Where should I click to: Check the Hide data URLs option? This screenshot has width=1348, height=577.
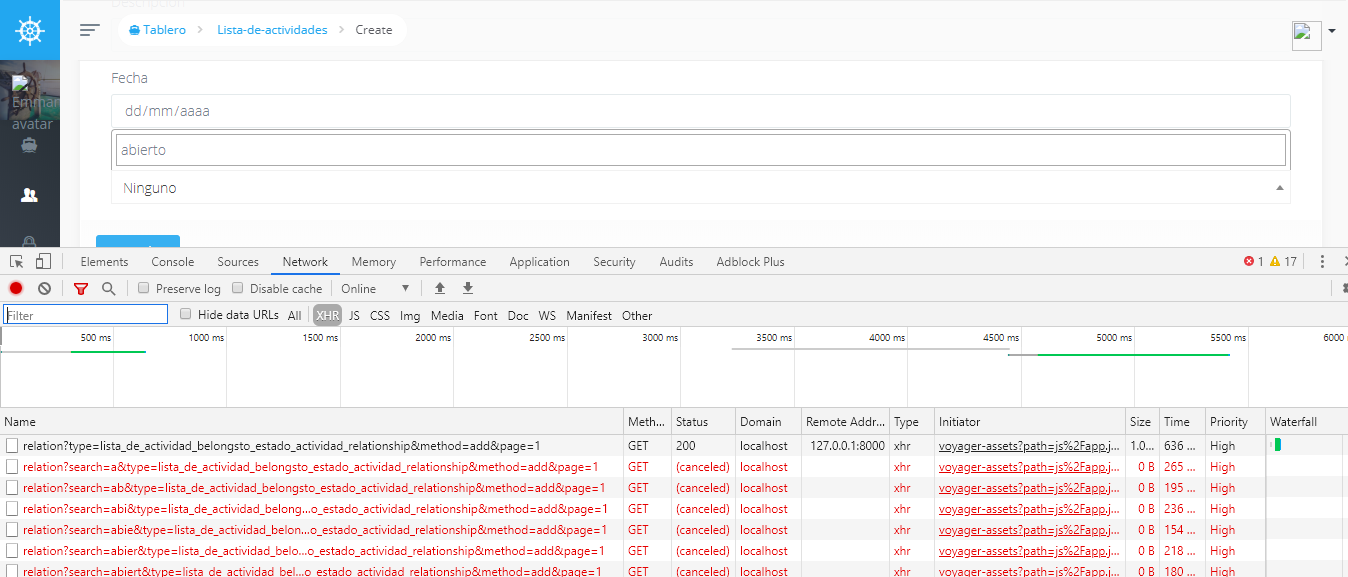(185, 314)
